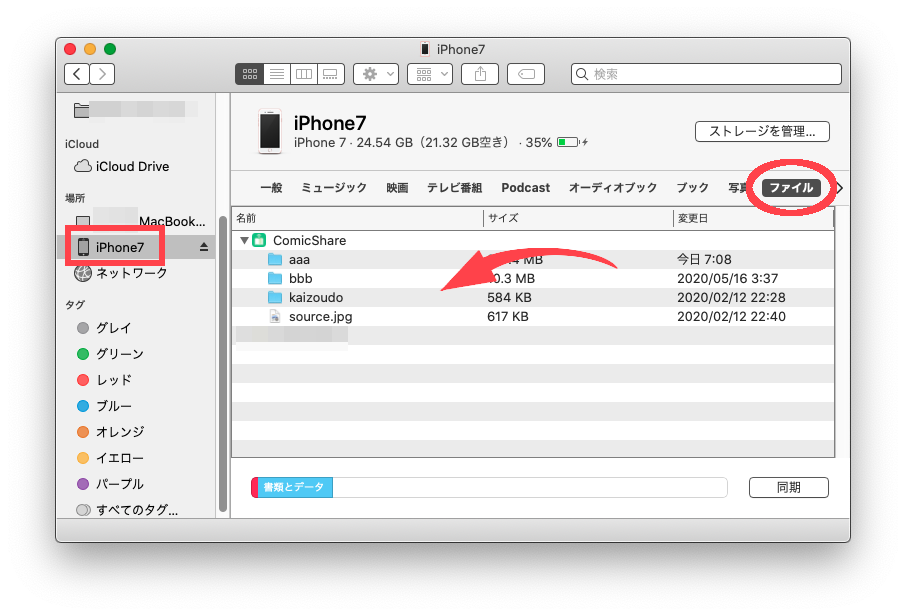Click the Share toolbar button

pos(480,74)
